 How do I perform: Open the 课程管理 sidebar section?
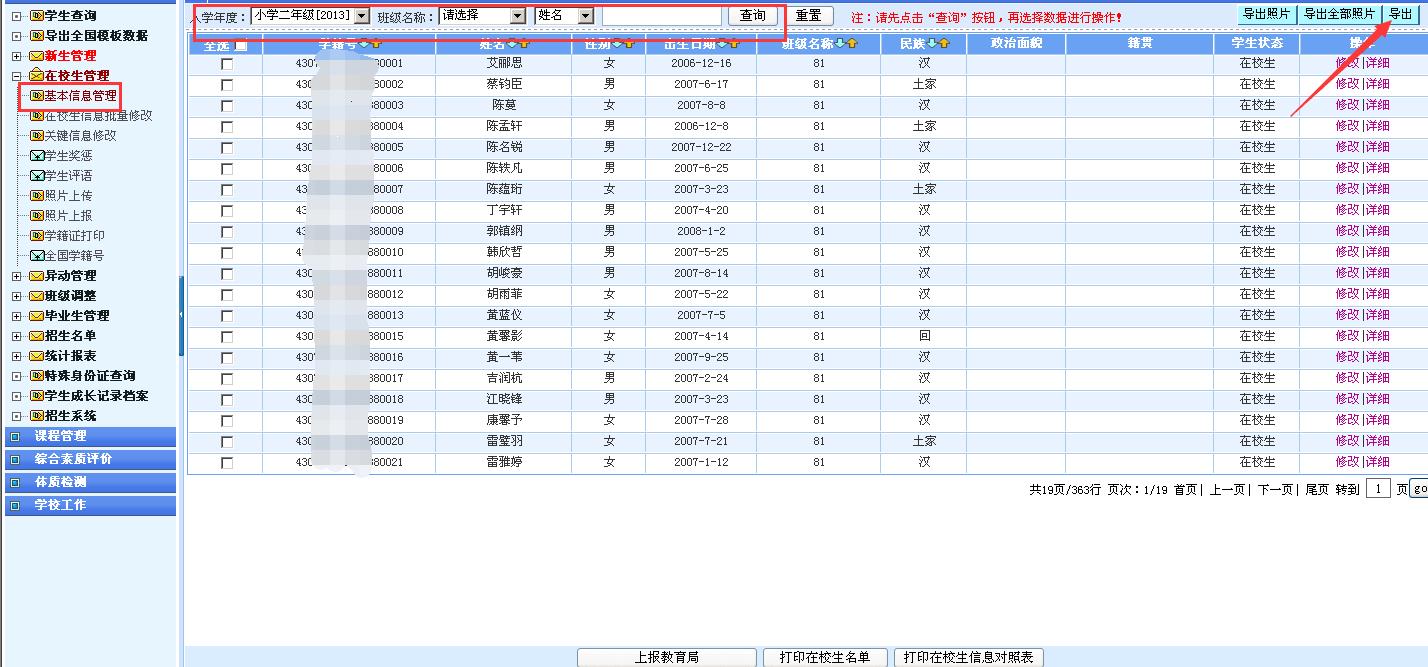[60, 436]
